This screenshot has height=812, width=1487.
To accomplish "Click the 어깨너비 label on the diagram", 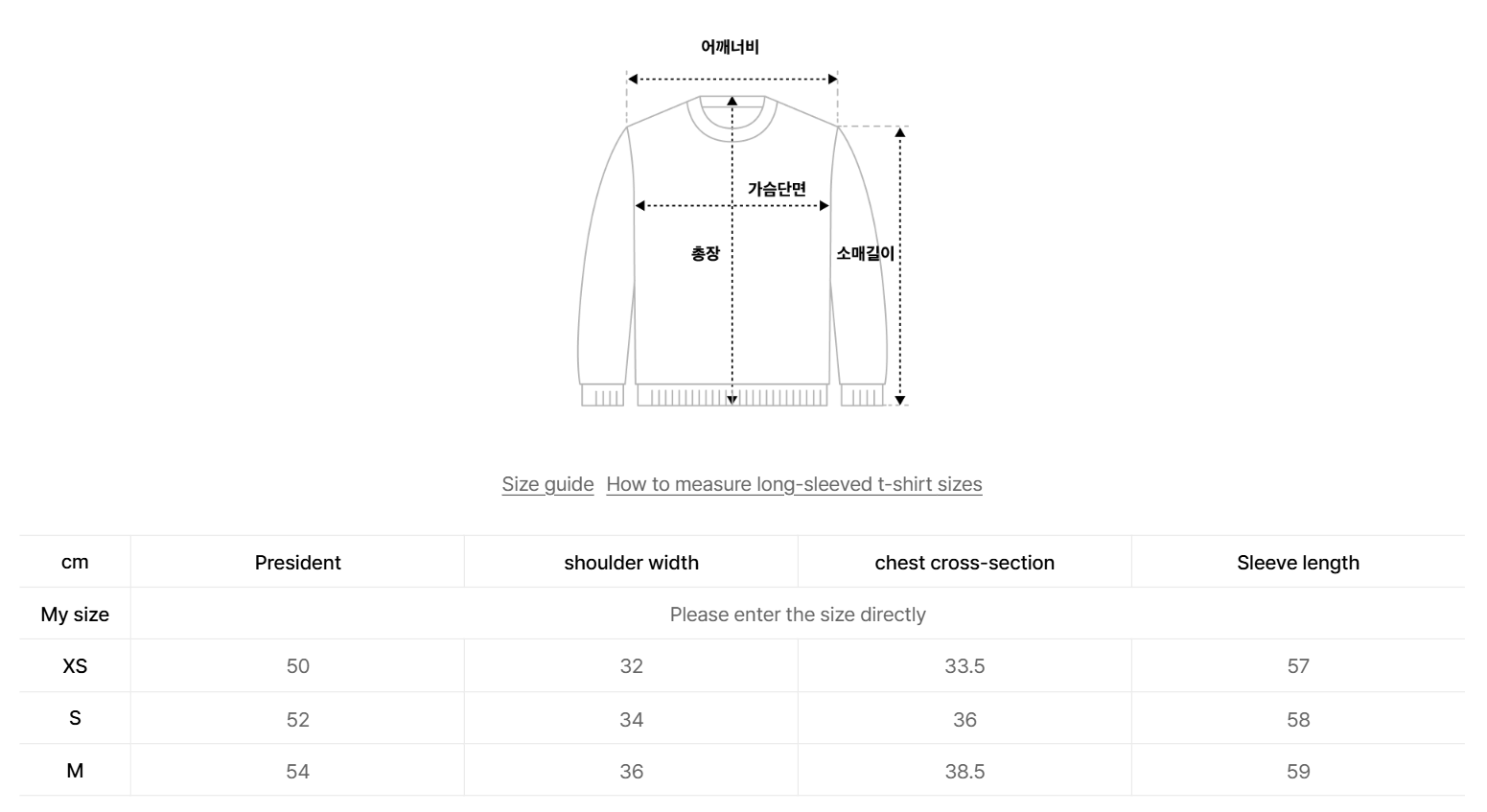I will pos(730,47).
